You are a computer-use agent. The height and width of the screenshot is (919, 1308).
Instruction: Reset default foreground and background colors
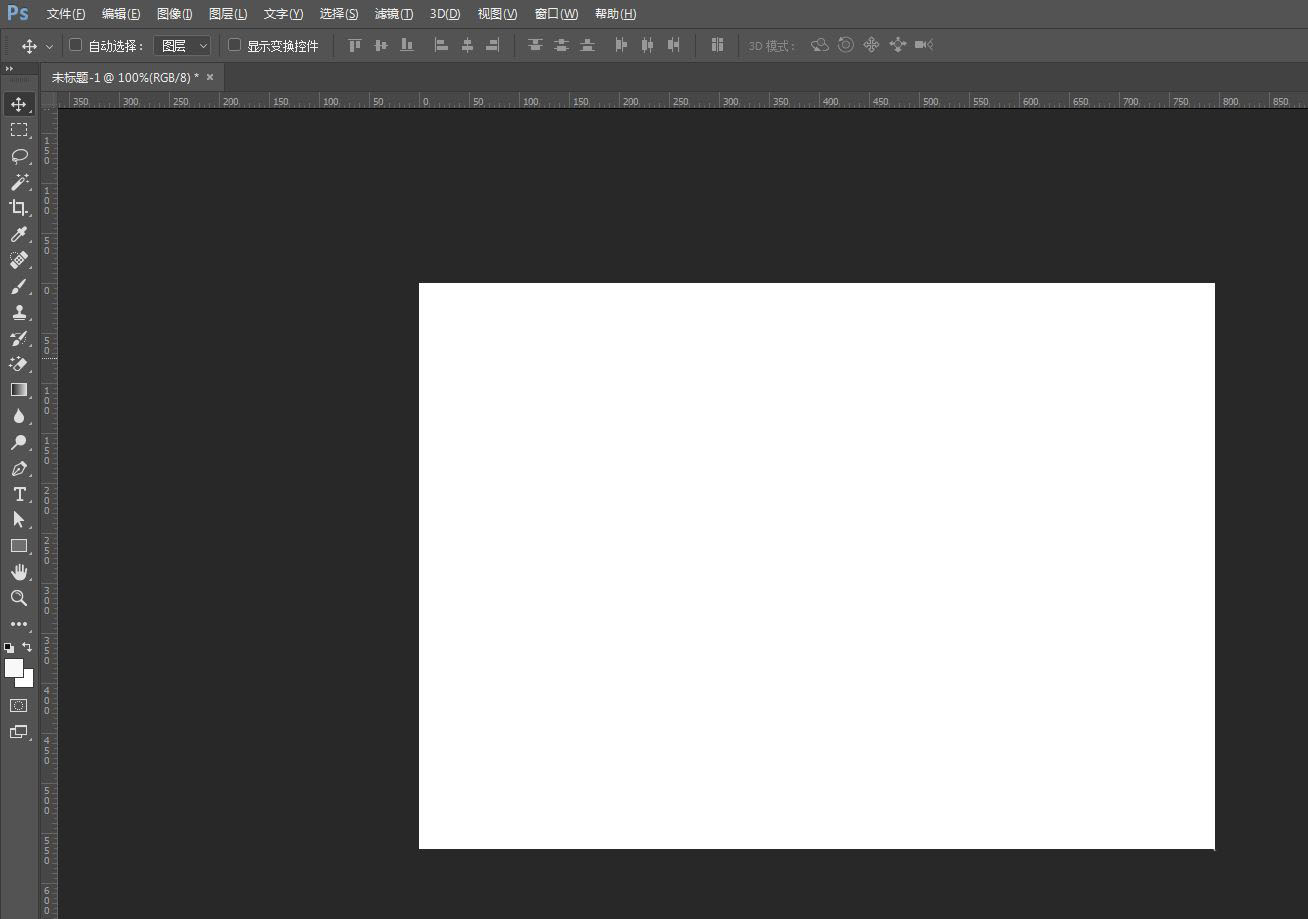pos(9,648)
